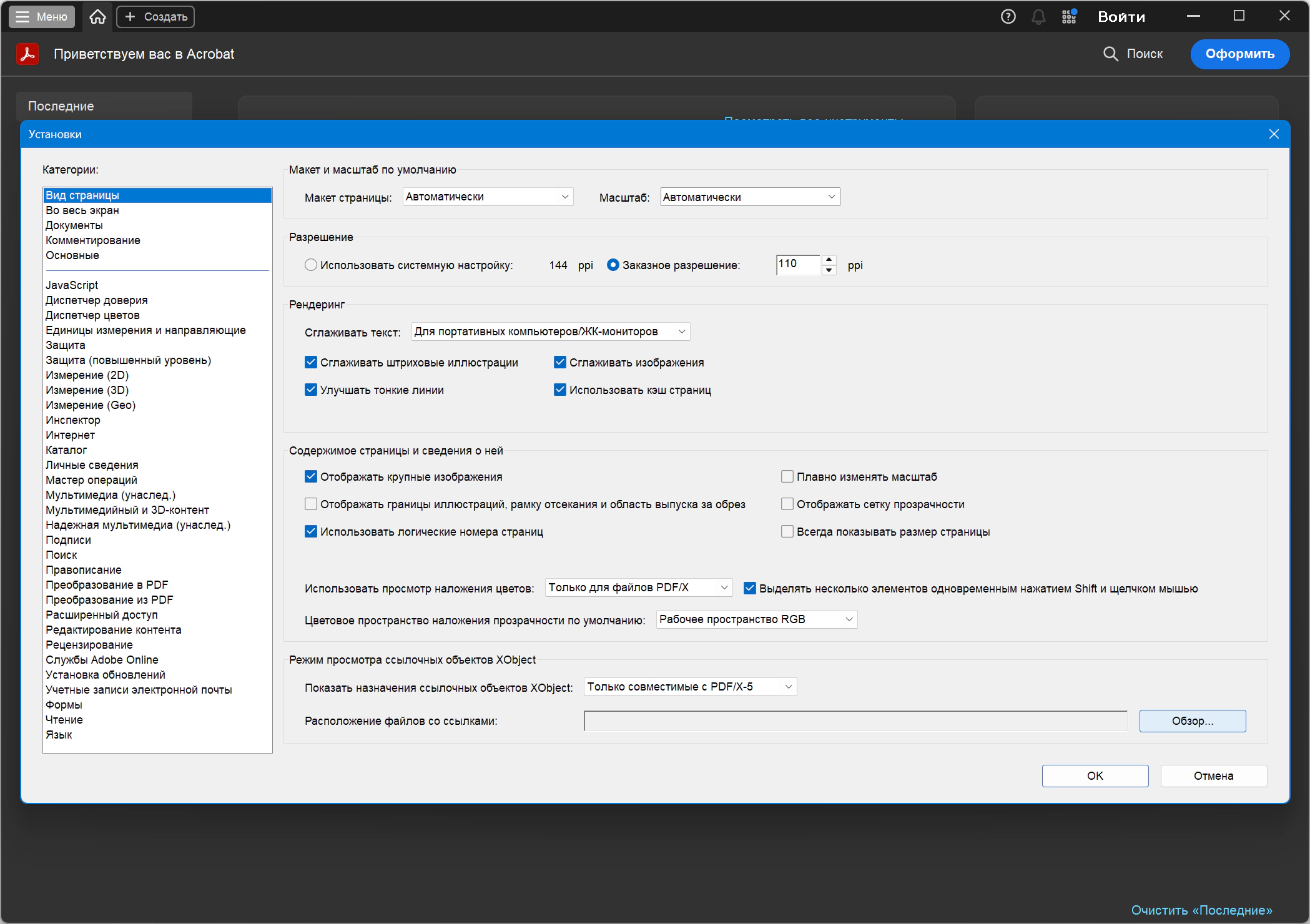
Task: Click the notifications bell icon
Action: 1038,17
